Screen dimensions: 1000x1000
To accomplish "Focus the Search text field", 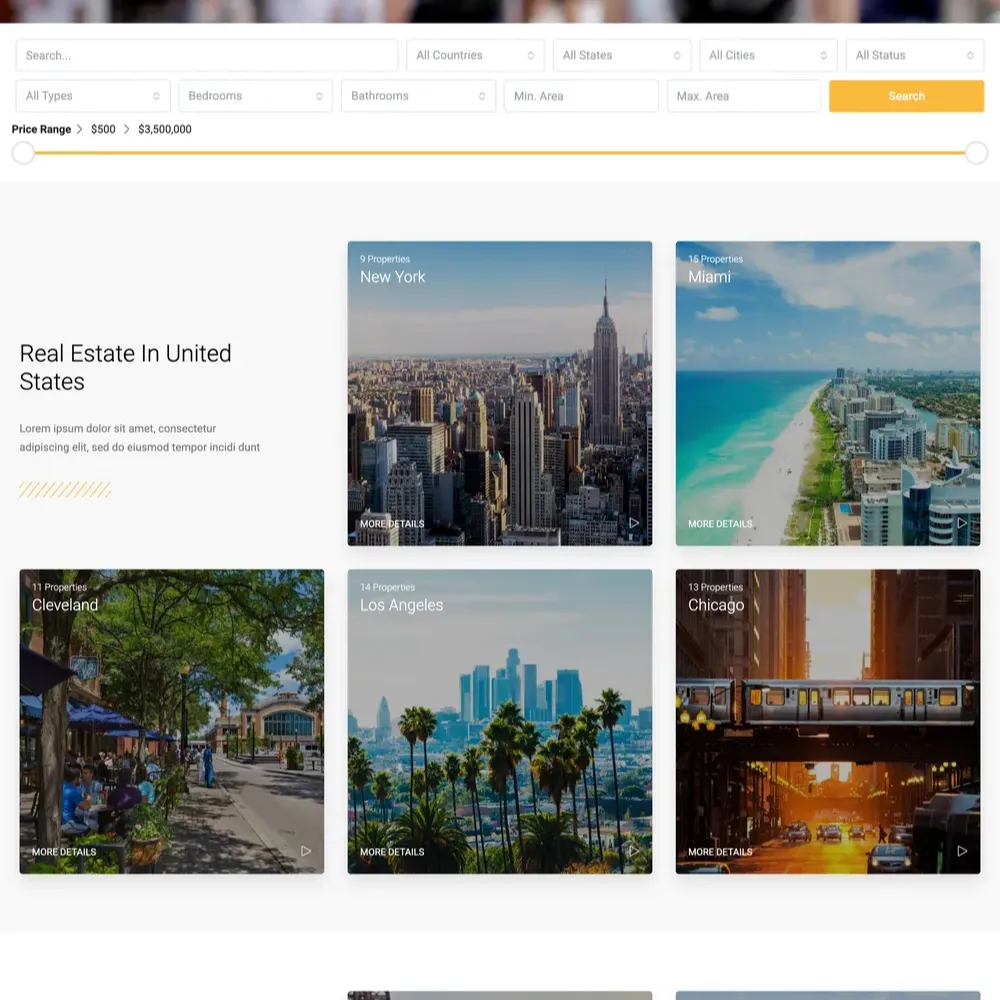I will coord(207,55).
